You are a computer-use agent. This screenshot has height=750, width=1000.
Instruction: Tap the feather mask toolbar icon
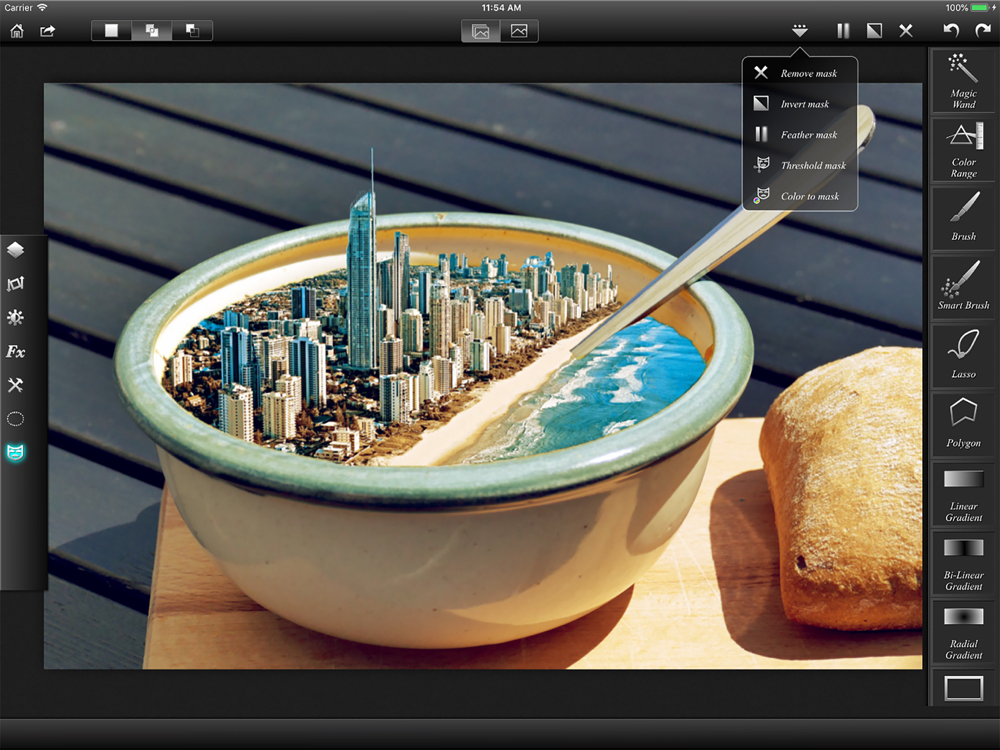843,31
